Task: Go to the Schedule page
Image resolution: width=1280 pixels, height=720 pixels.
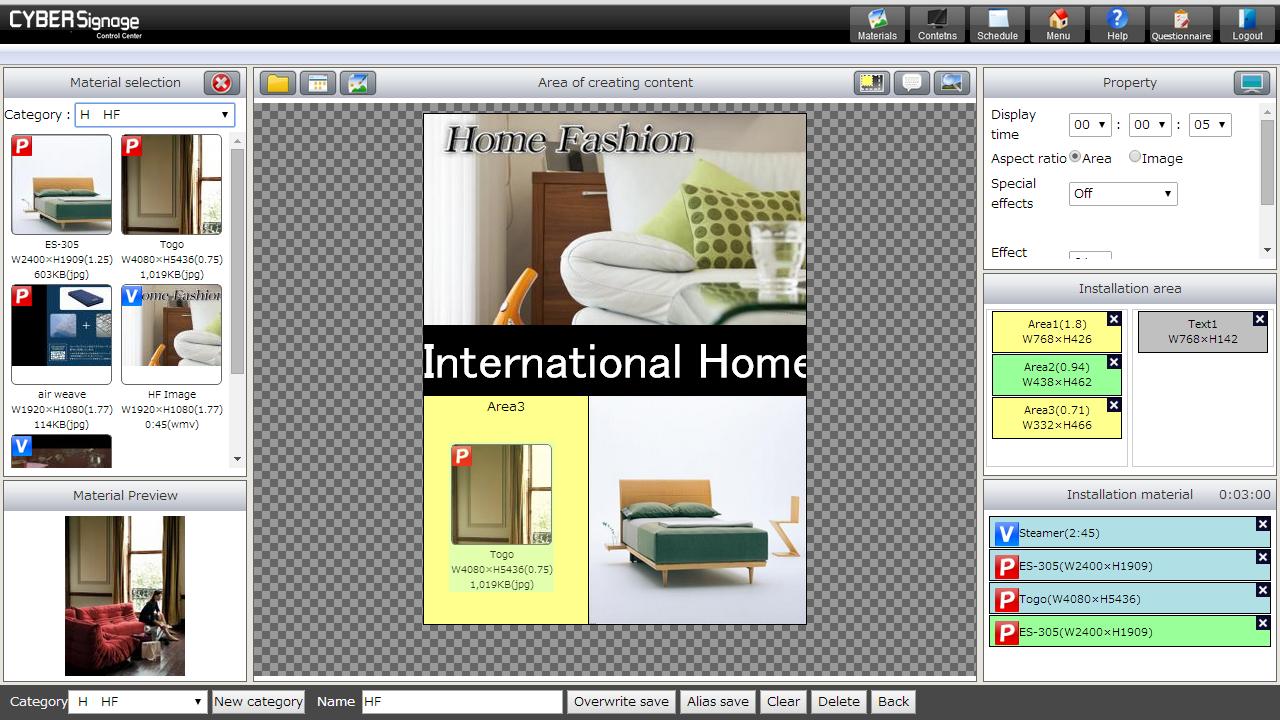Action: coord(997,24)
